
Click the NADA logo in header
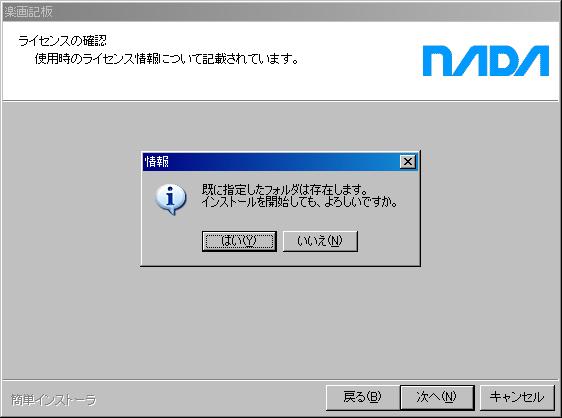pyautogui.click(x=486, y=61)
